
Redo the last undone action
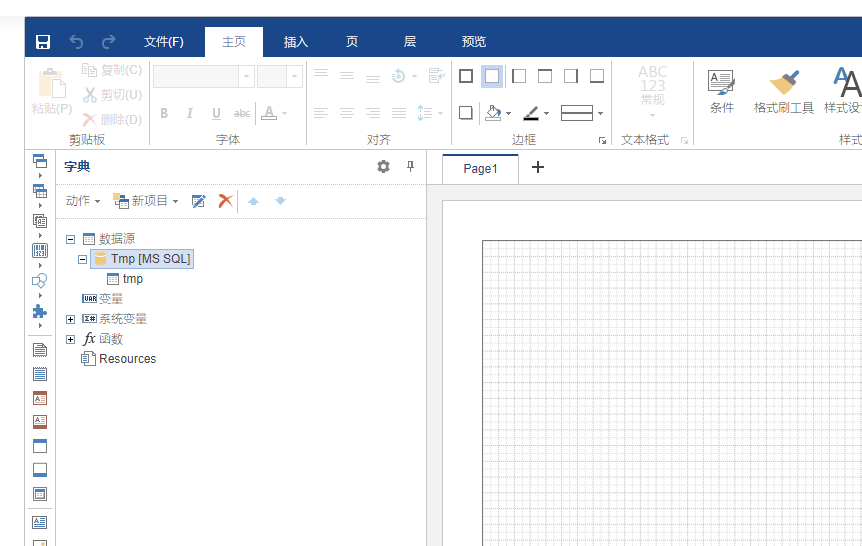tap(109, 42)
